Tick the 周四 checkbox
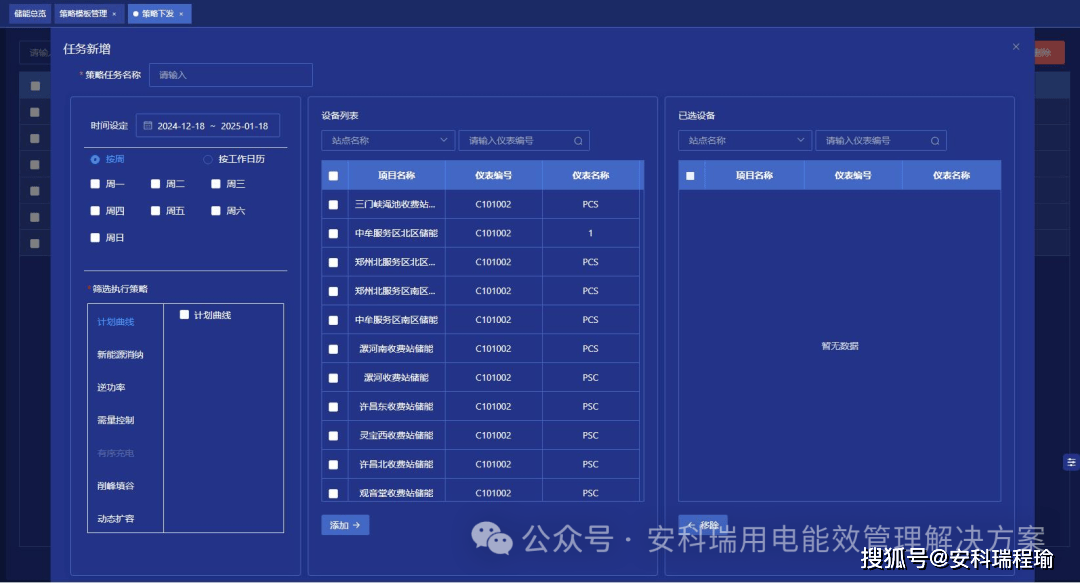1080x583 pixels. click(x=95, y=211)
